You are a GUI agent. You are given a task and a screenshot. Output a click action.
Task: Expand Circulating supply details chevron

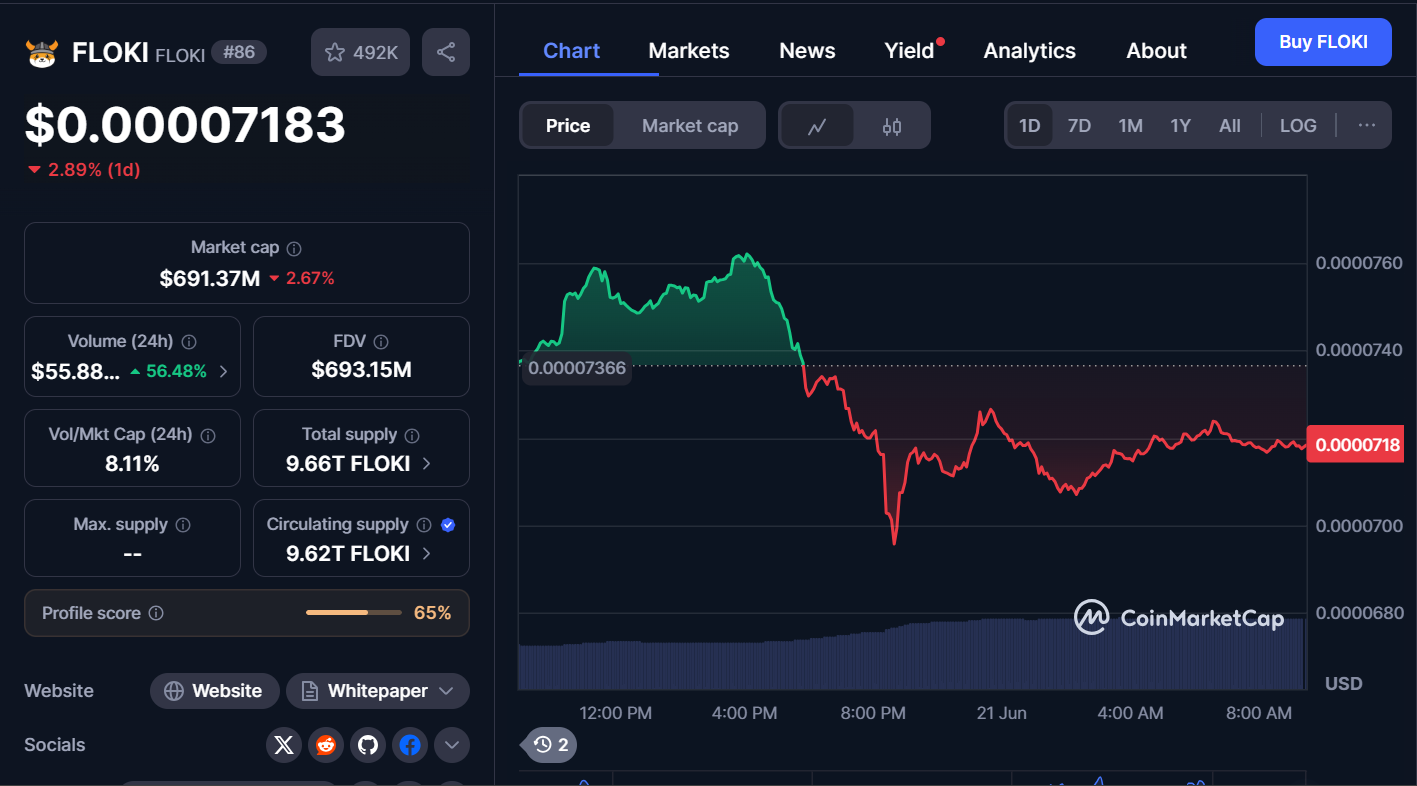click(x=427, y=553)
